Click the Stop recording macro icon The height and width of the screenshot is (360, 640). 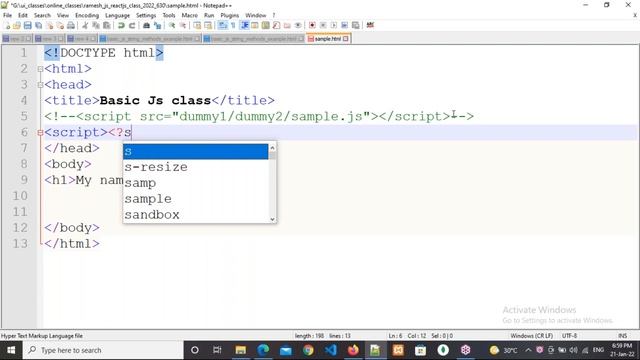click(323, 25)
